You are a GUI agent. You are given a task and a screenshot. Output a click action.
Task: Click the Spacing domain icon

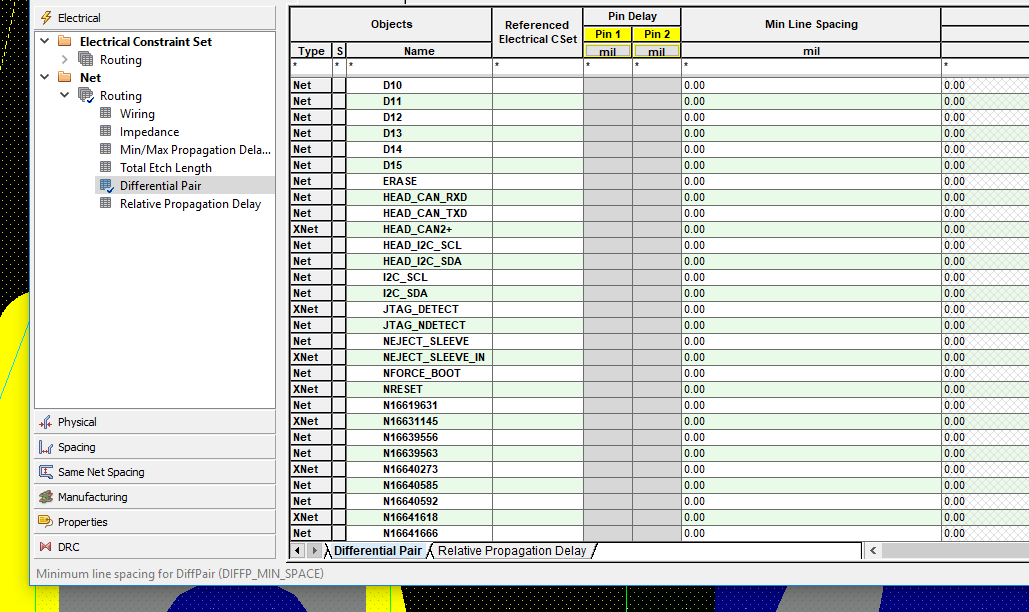click(46, 447)
